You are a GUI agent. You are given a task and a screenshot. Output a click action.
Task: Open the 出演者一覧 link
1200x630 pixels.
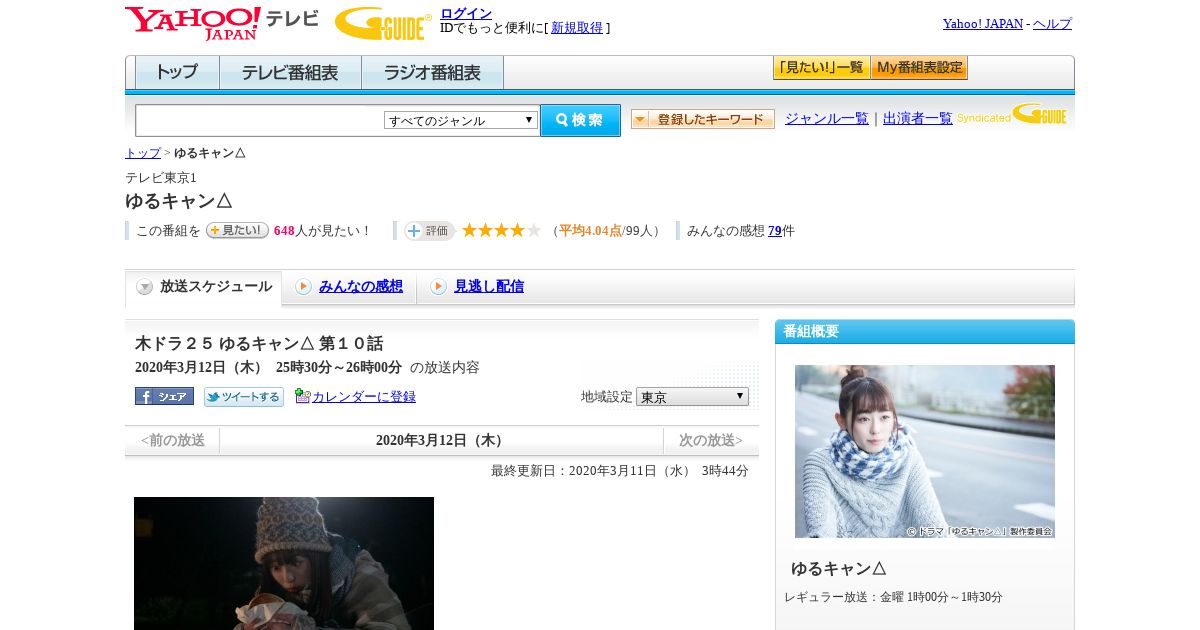pyautogui.click(x=917, y=118)
